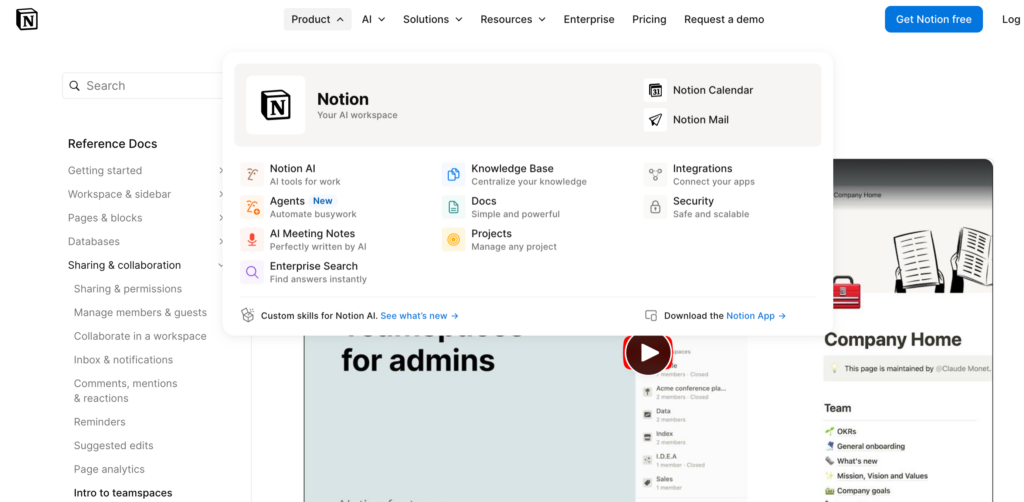Follow the "See what's new" link
This screenshot has height=502, width=1024.
point(420,316)
